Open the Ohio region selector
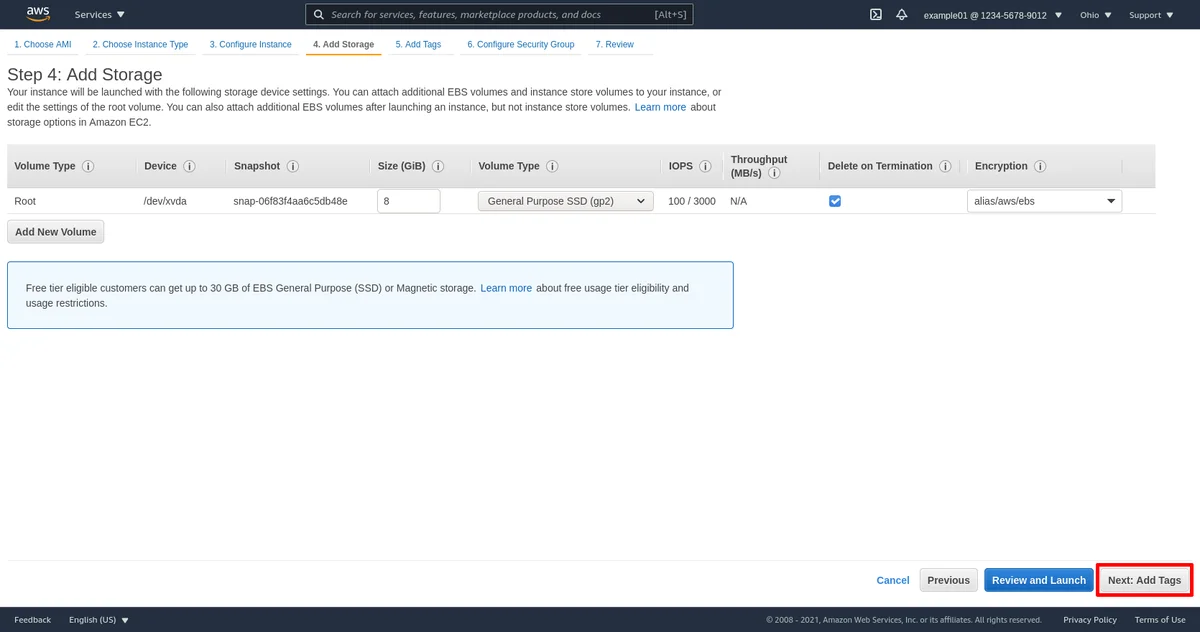 [1095, 15]
